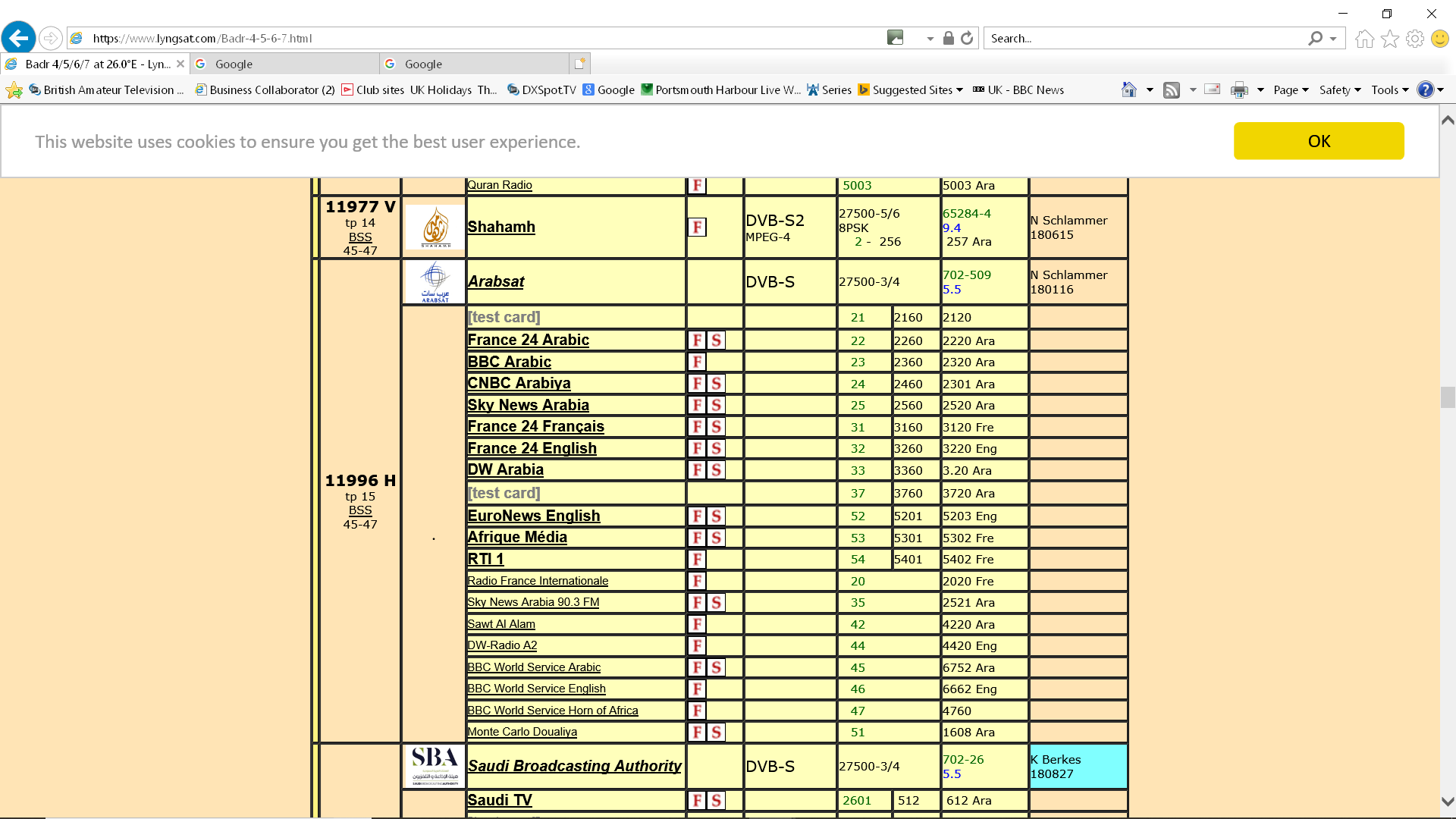Open the Tools menu dropdown
Screen dimensions: 1456x819
tap(1390, 89)
